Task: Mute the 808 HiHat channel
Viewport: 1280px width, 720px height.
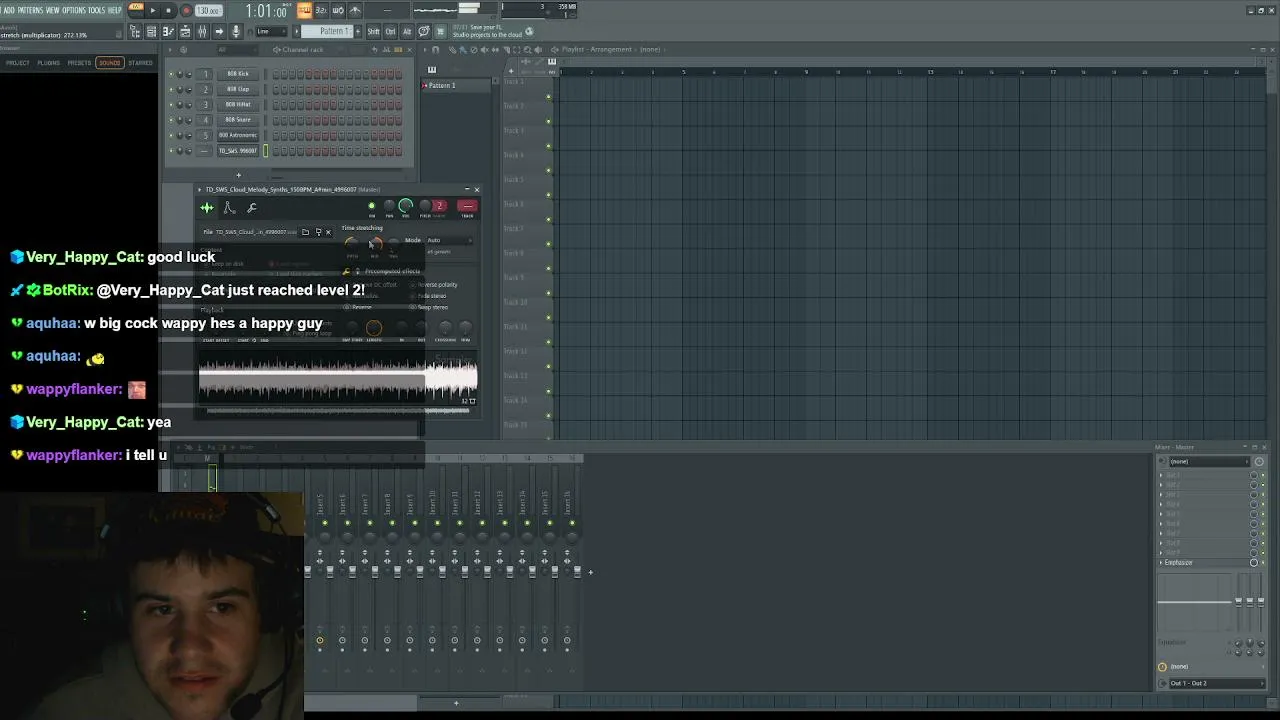Action: click(171, 104)
